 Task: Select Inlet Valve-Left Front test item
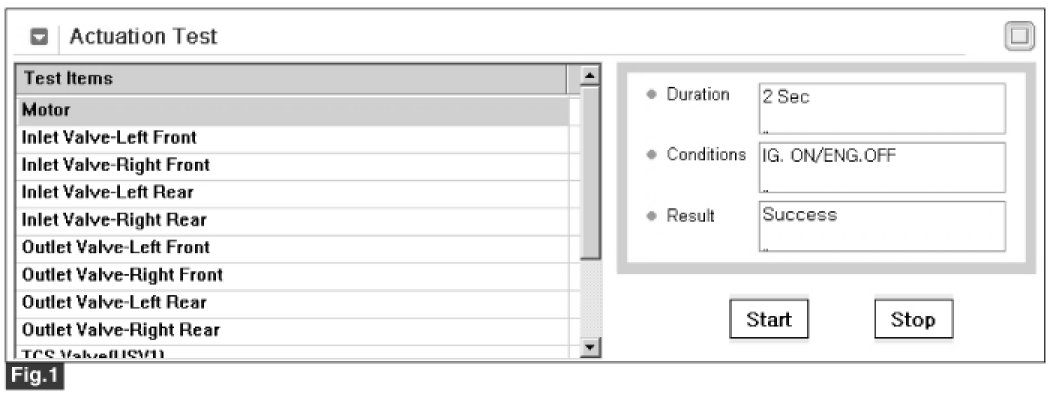pyautogui.click(x=293, y=139)
